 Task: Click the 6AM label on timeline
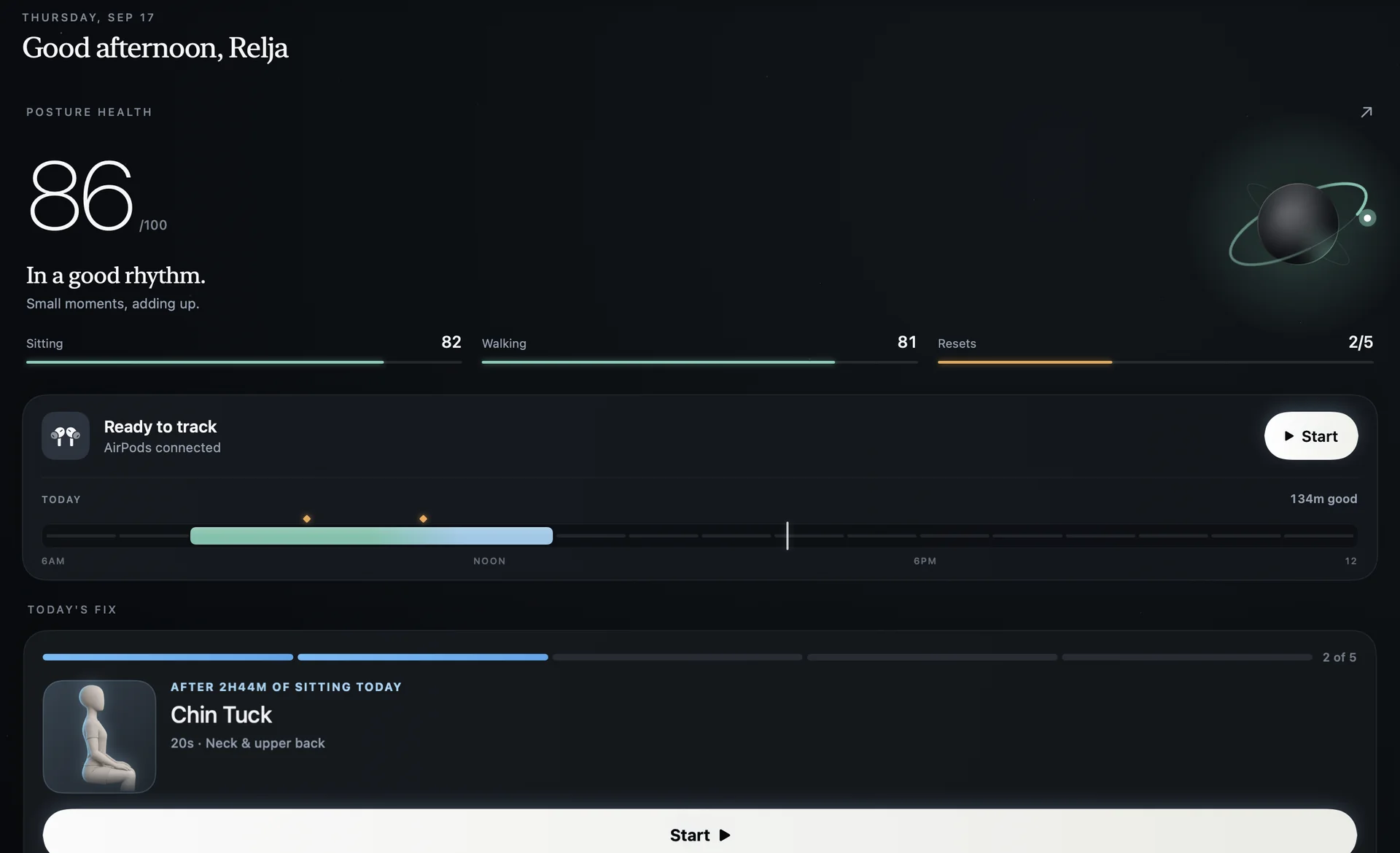point(53,561)
